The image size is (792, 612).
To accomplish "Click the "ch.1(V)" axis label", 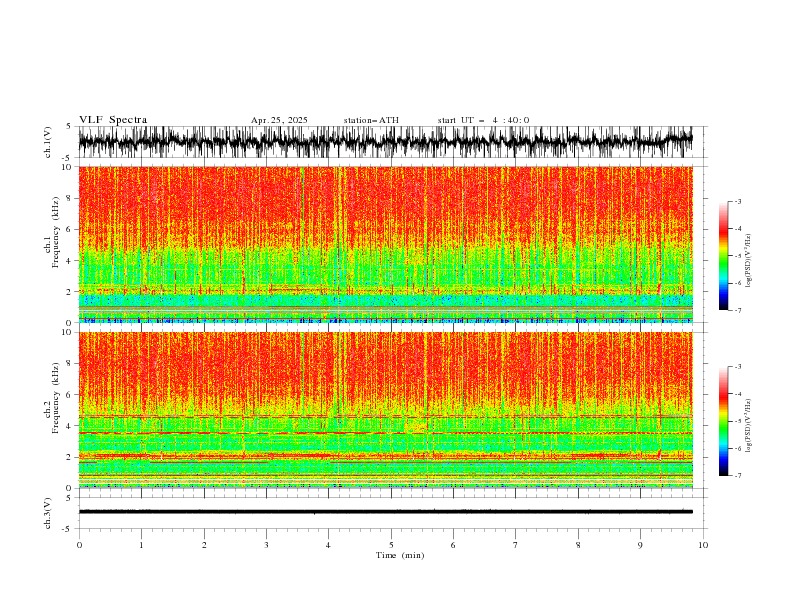I will point(48,142).
